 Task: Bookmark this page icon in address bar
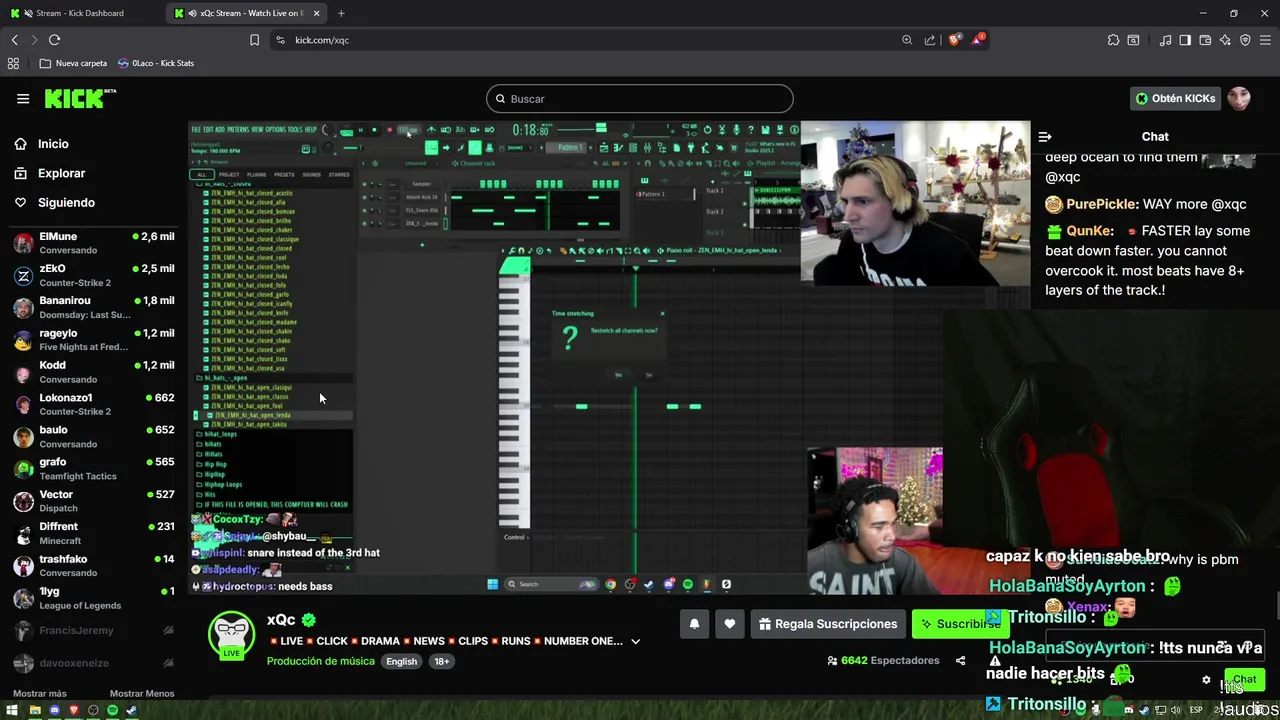[254, 40]
